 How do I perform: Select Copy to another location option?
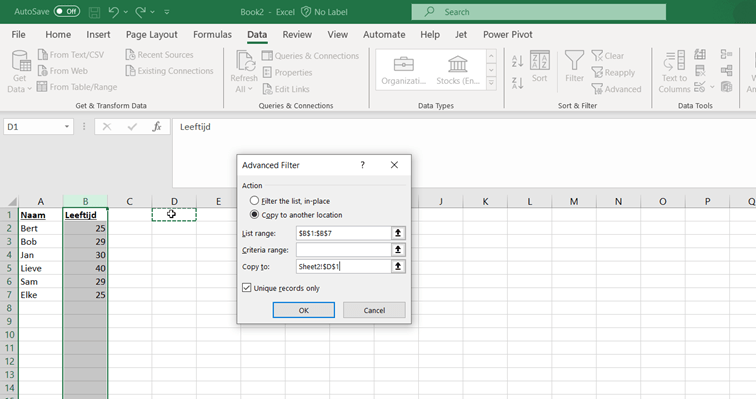pyautogui.click(x=254, y=214)
